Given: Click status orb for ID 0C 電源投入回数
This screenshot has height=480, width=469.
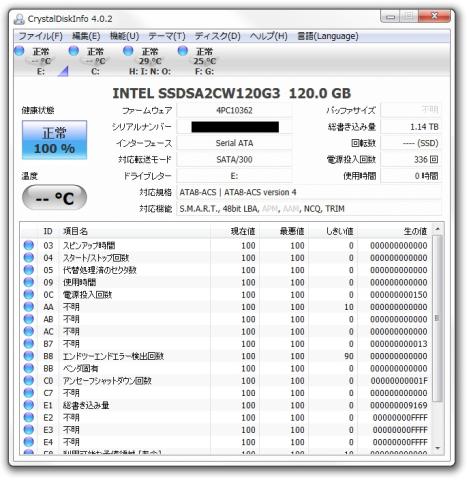Looking at the screenshot, I should click(29, 295).
